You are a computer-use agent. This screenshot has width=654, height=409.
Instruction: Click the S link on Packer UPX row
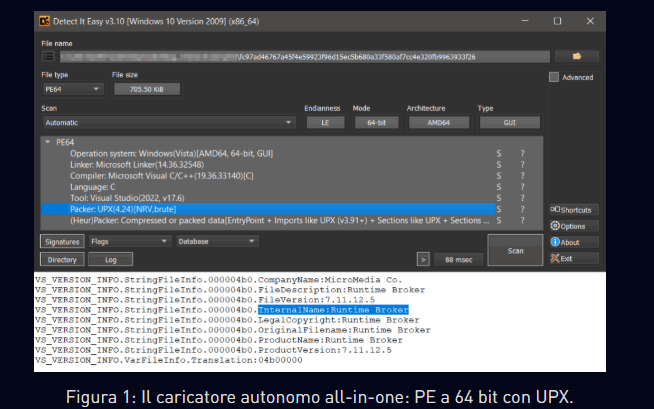coord(499,209)
